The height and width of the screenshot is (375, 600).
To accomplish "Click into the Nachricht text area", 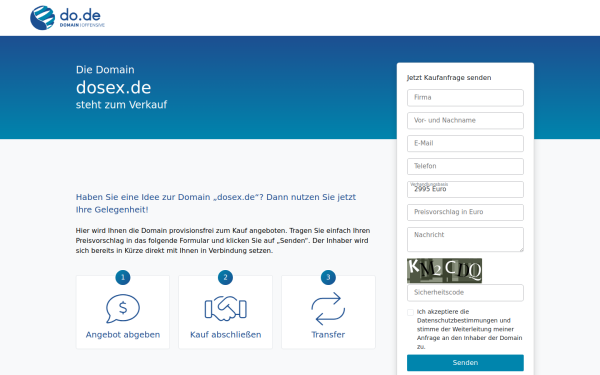I will coord(465,240).
